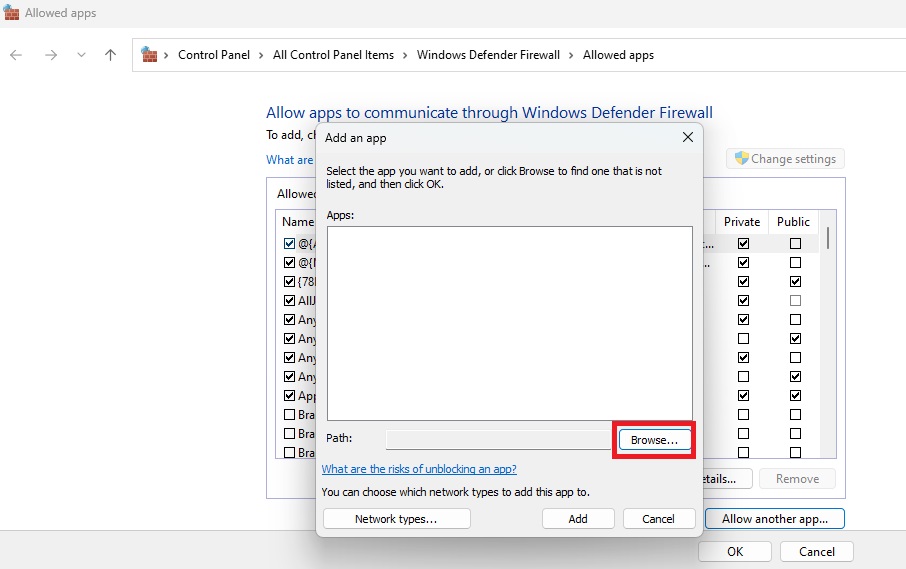Open the Windows Defender Firewall breadcrumb

(x=488, y=55)
